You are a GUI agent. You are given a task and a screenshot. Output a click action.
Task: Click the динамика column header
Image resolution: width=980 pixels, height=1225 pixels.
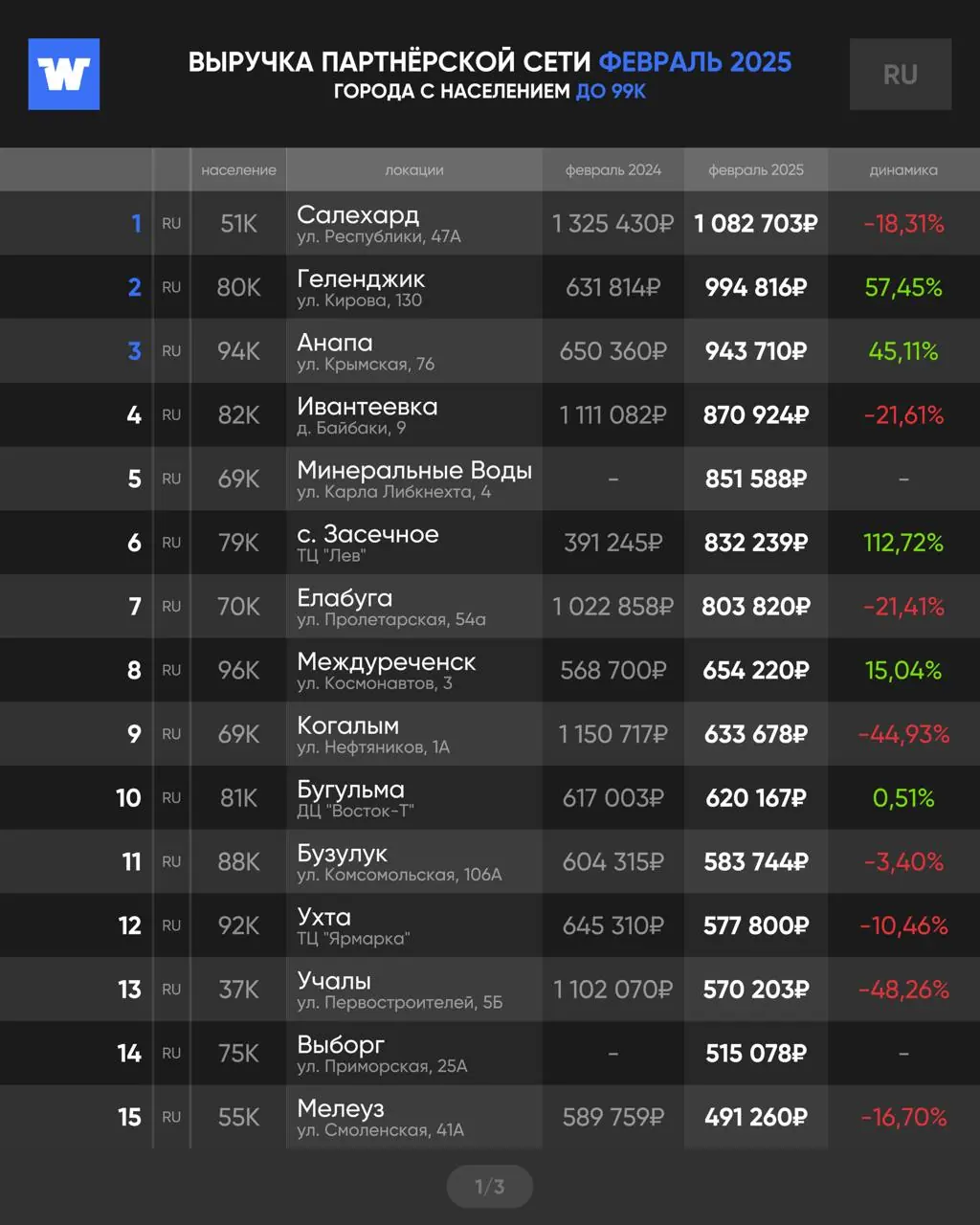(x=903, y=169)
